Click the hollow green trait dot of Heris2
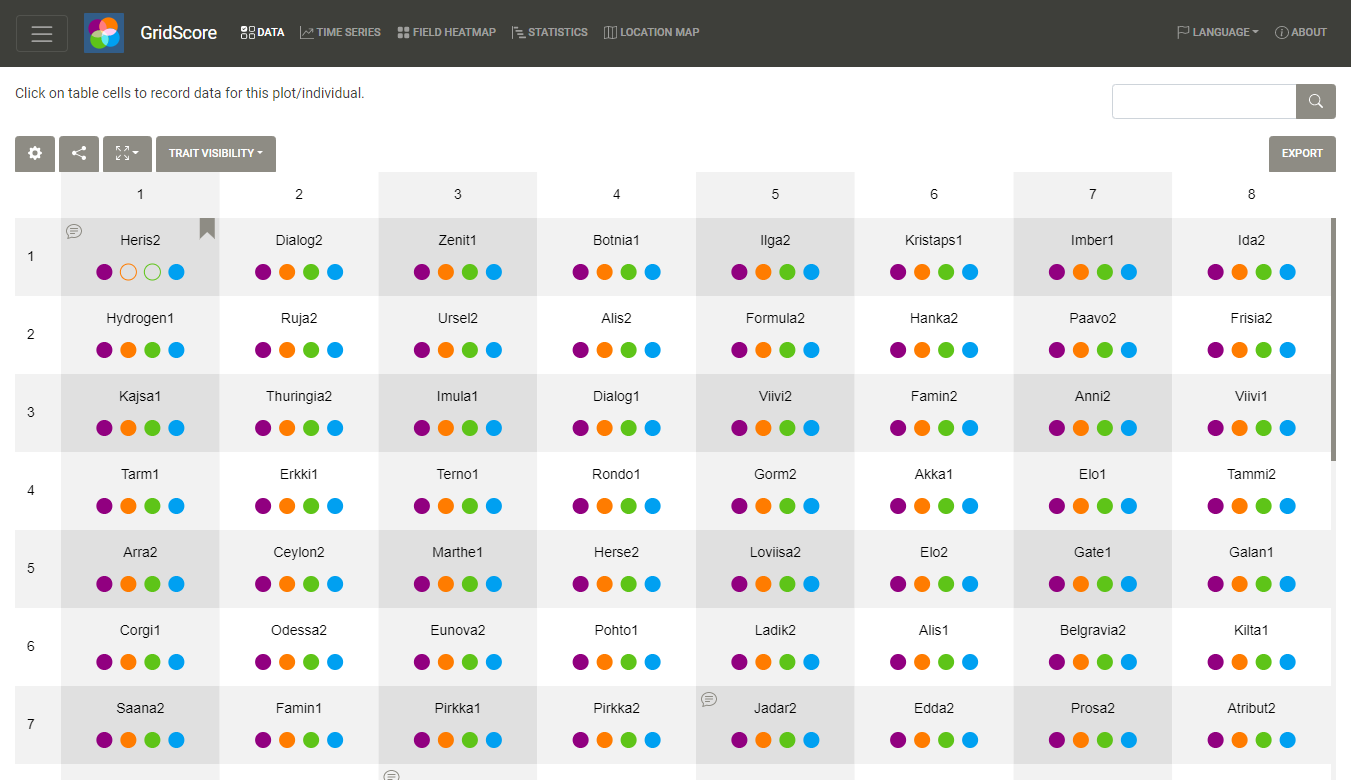The width and height of the screenshot is (1351, 780). click(x=152, y=272)
